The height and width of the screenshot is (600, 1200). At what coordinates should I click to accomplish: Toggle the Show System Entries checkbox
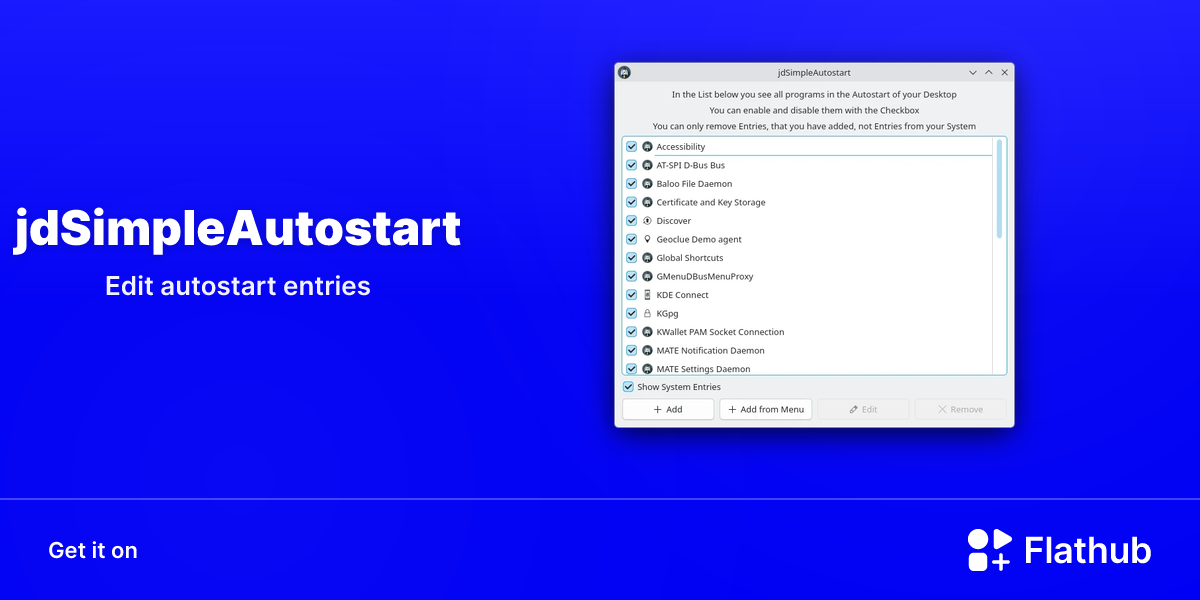(628, 387)
